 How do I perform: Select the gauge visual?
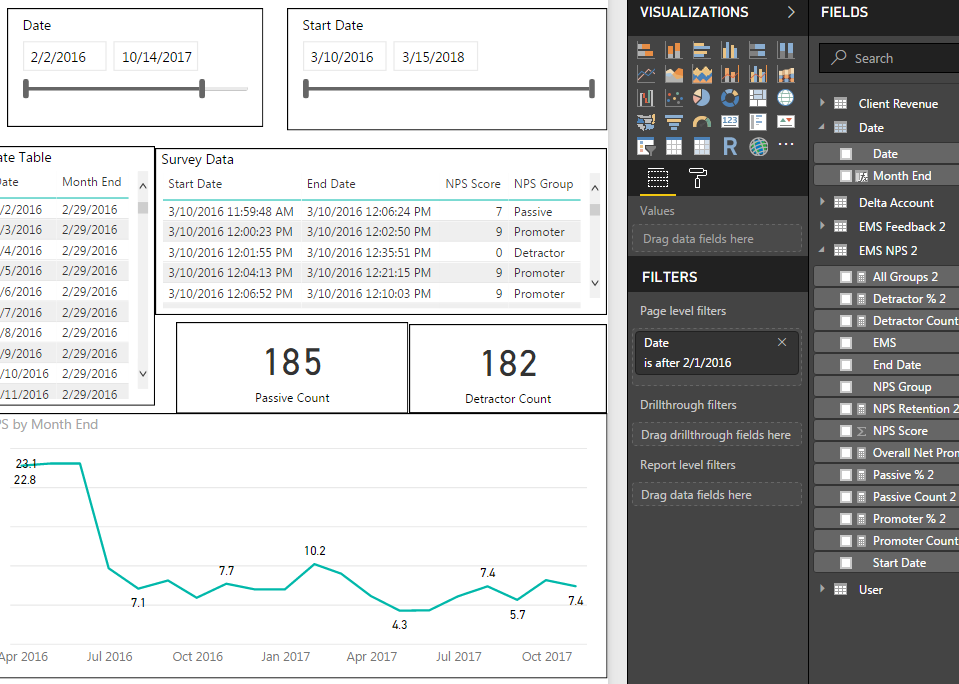[702, 122]
